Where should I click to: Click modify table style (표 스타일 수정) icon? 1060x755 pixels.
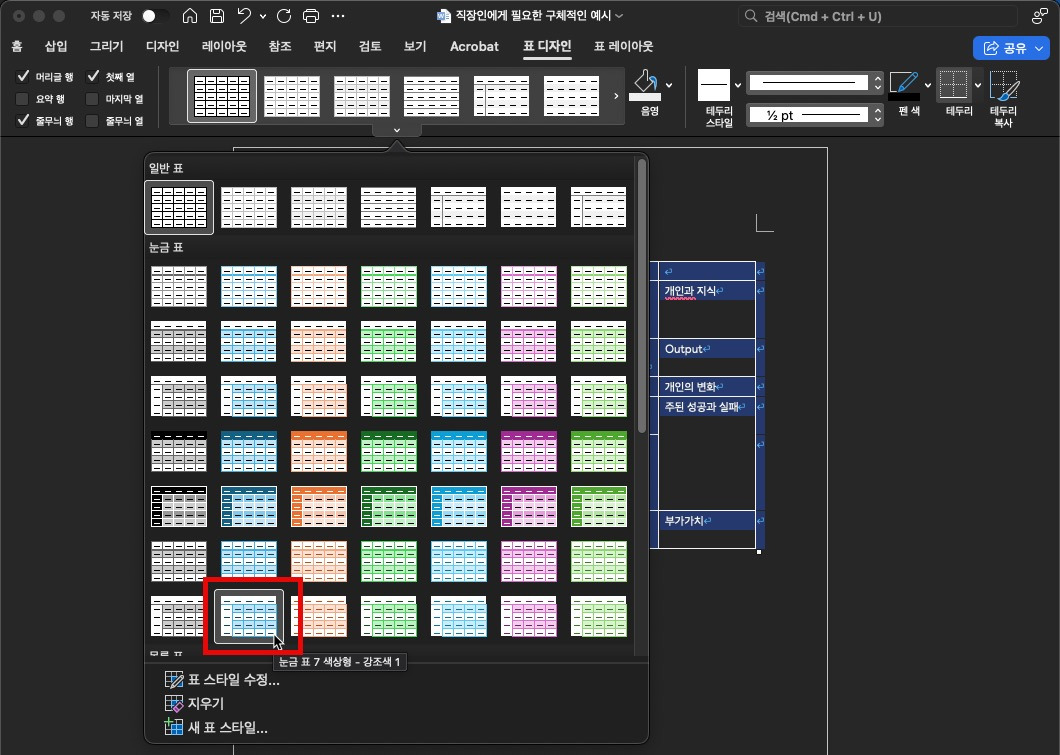[174, 679]
